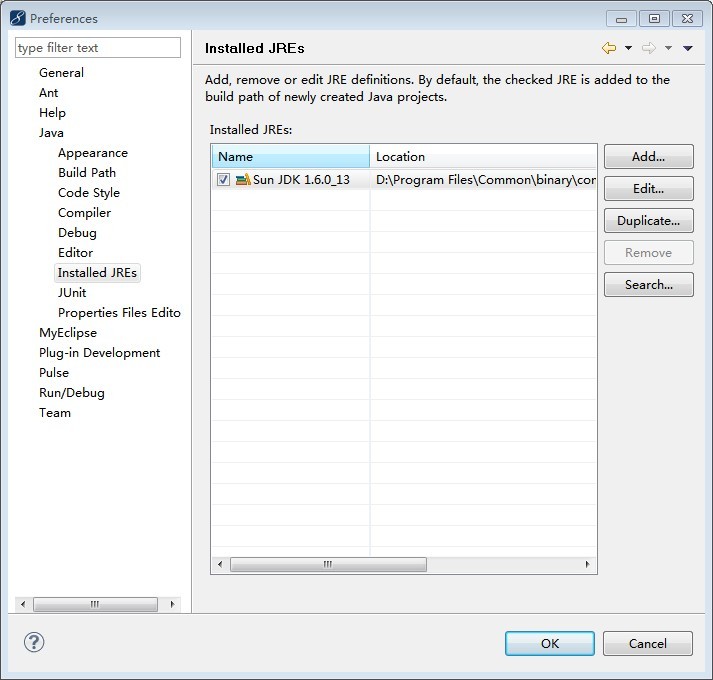Minimize the Preferences window
The width and height of the screenshot is (713, 680).
621,19
